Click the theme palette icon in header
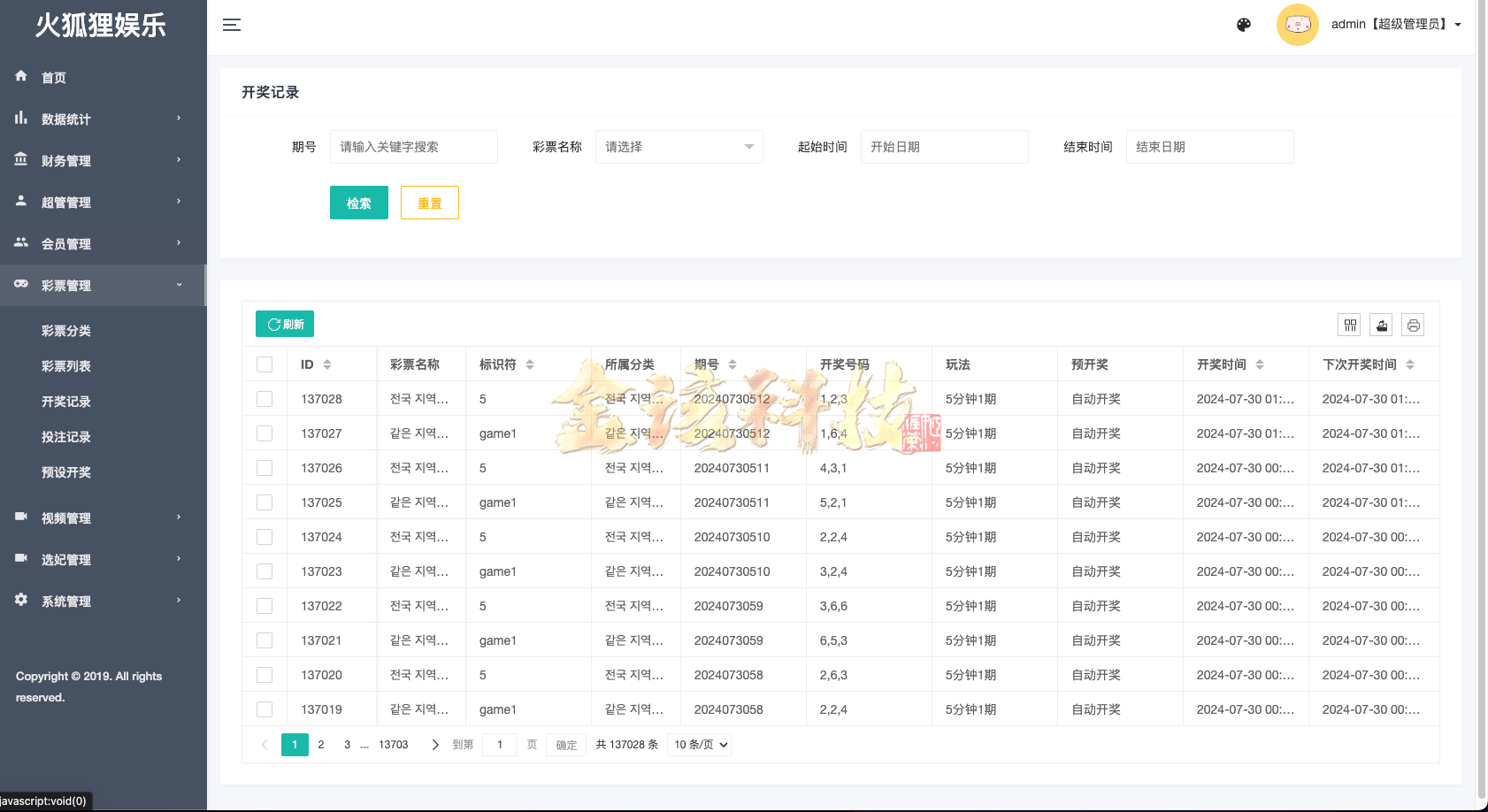1488x812 pixels. (1243, 25)
